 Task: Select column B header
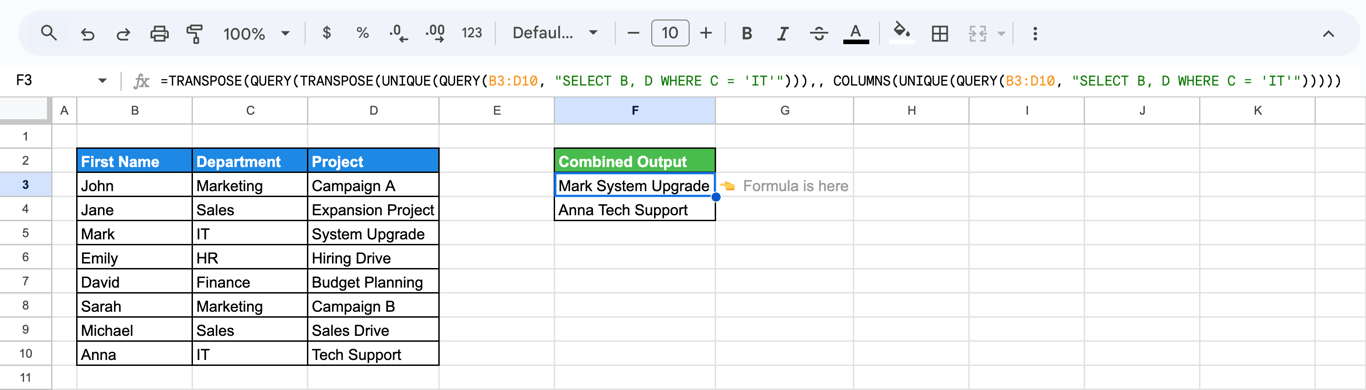(135, 110)
